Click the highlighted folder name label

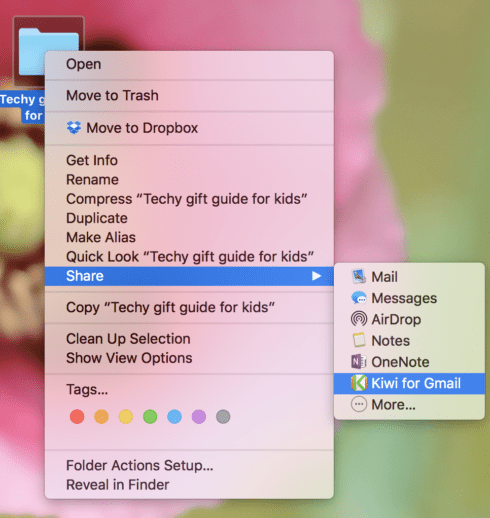(x=22, y=107)
